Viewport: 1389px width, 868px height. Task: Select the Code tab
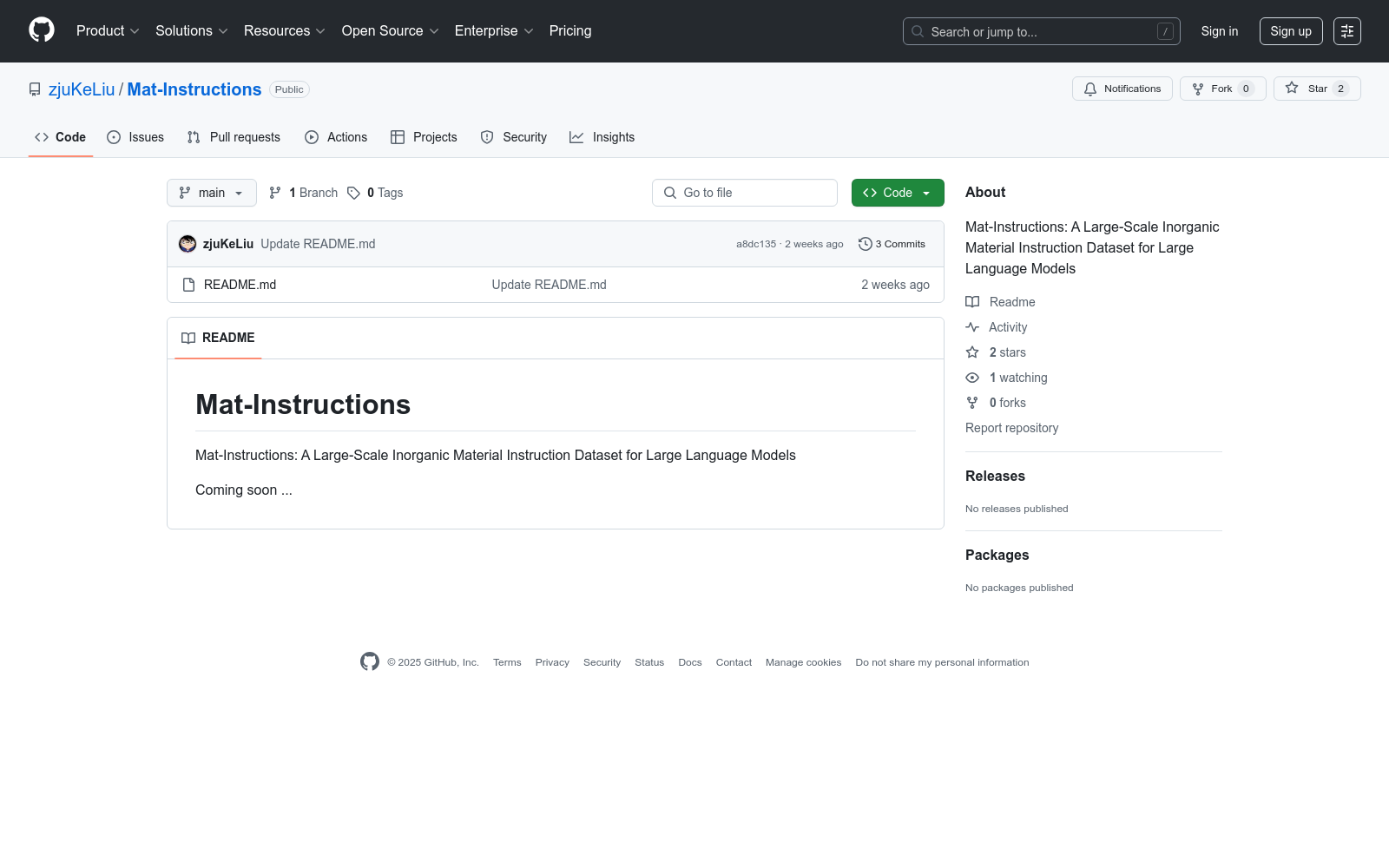tap(61, 137)
